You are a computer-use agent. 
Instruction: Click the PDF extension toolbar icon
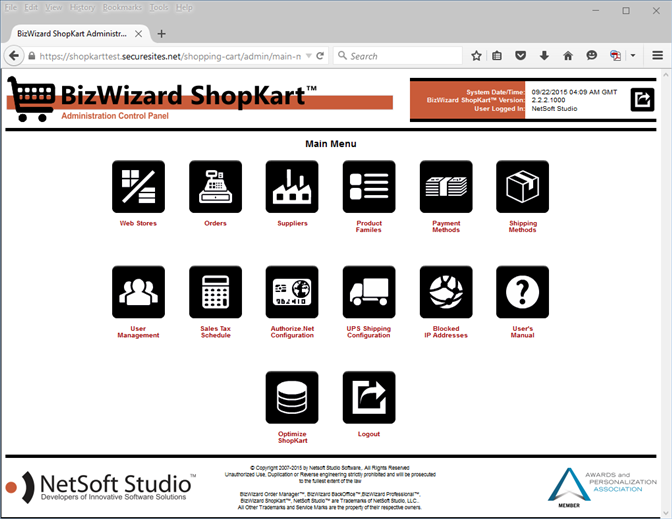(615, 56)
